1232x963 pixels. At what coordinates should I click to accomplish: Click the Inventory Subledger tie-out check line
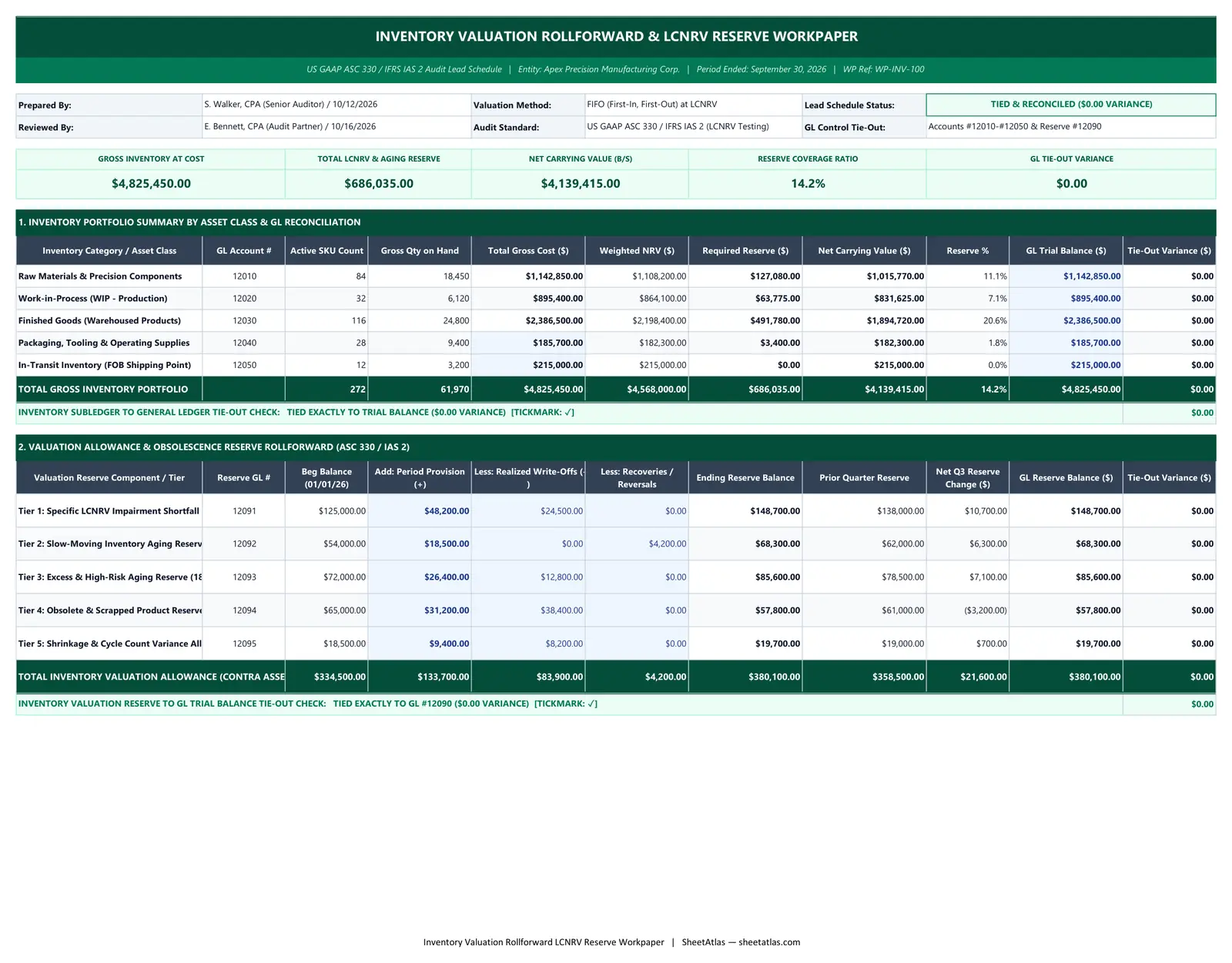click(570, 413)
